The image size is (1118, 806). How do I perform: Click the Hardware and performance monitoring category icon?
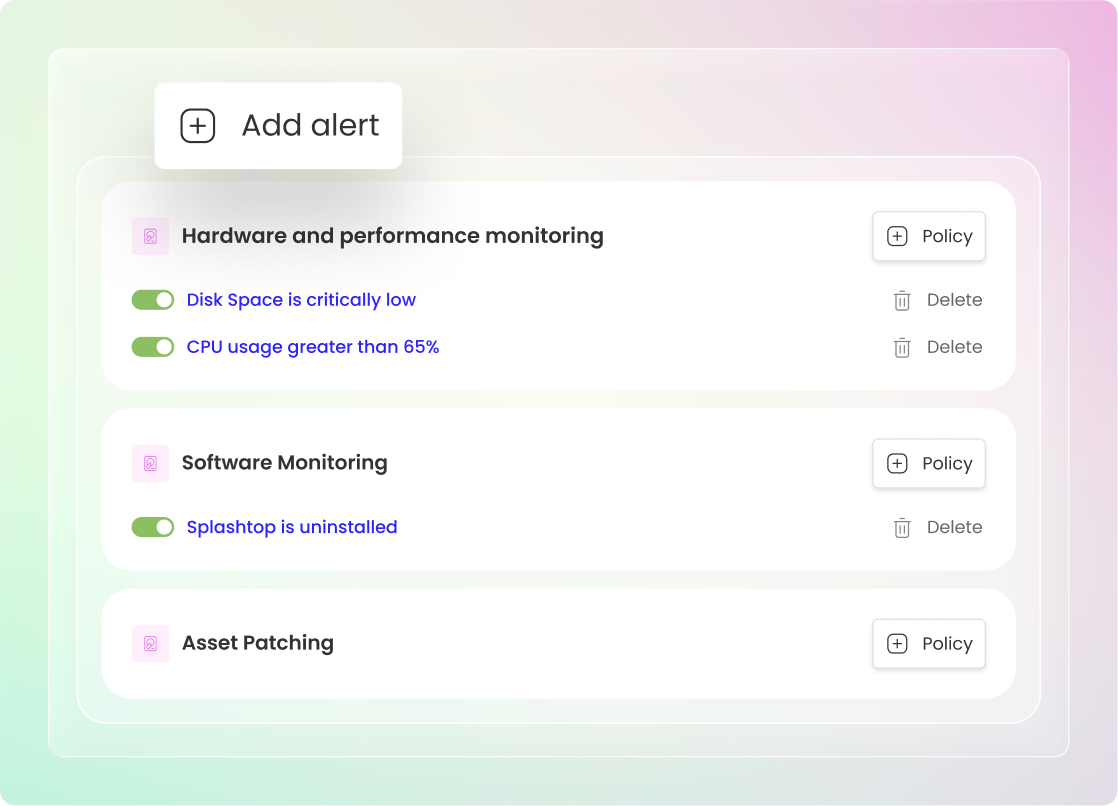[150, 236]
